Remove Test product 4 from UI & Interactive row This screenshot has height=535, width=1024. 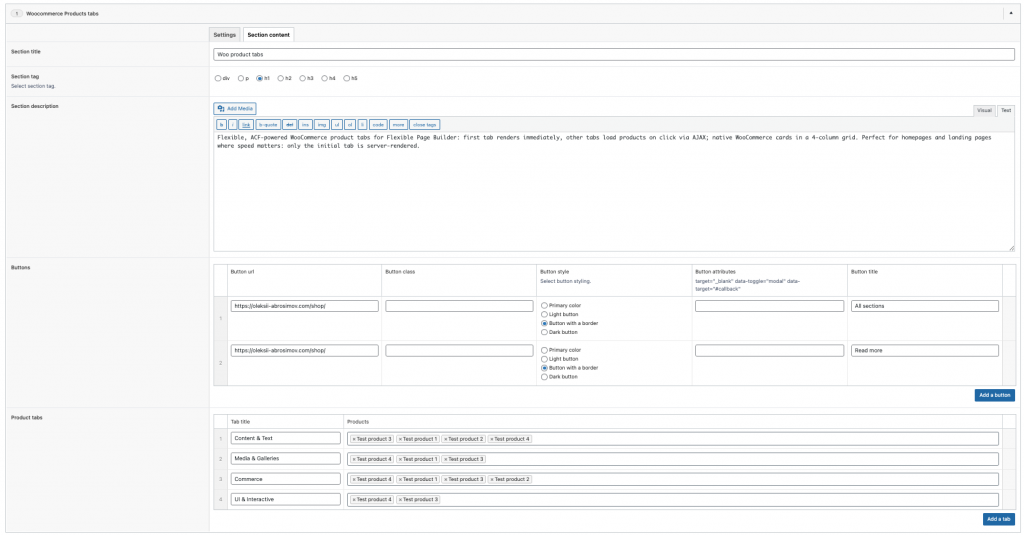(354, 500)
